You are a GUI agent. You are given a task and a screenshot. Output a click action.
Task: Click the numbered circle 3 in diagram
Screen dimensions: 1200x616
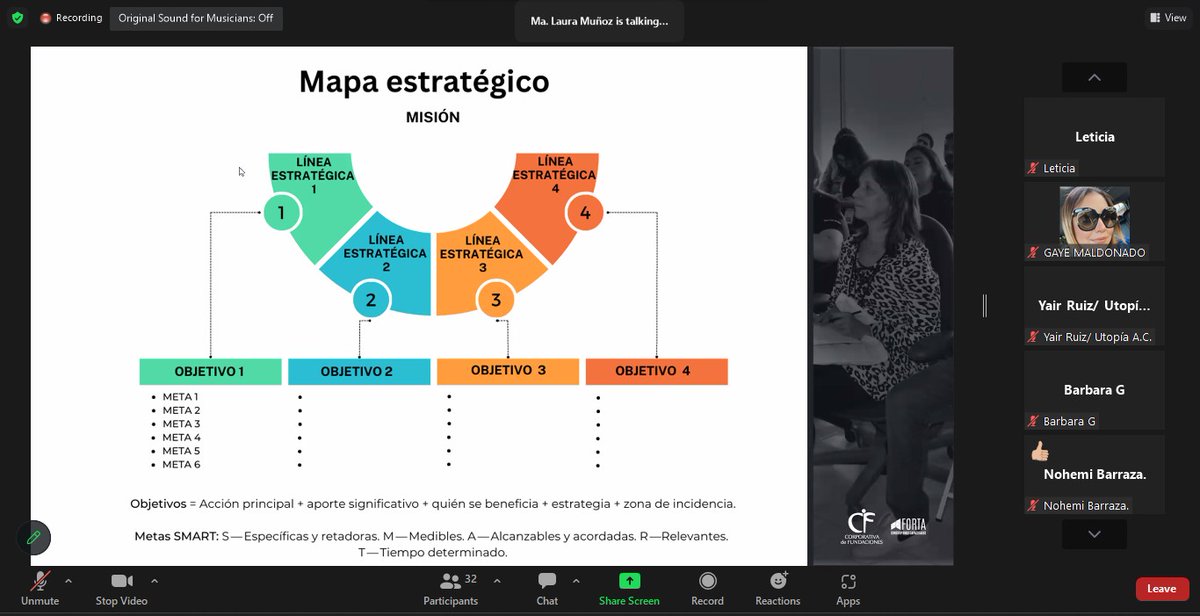point(495,299)
